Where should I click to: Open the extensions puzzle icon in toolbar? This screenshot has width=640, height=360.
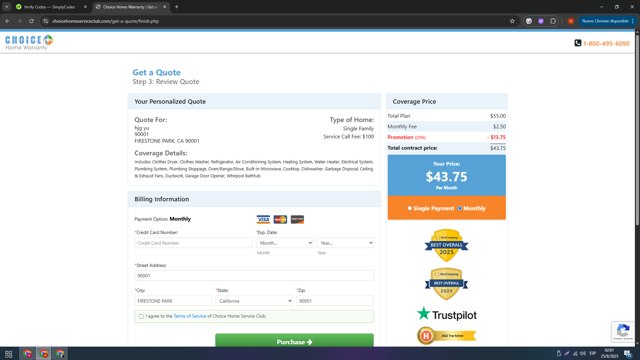coord(553,21)
